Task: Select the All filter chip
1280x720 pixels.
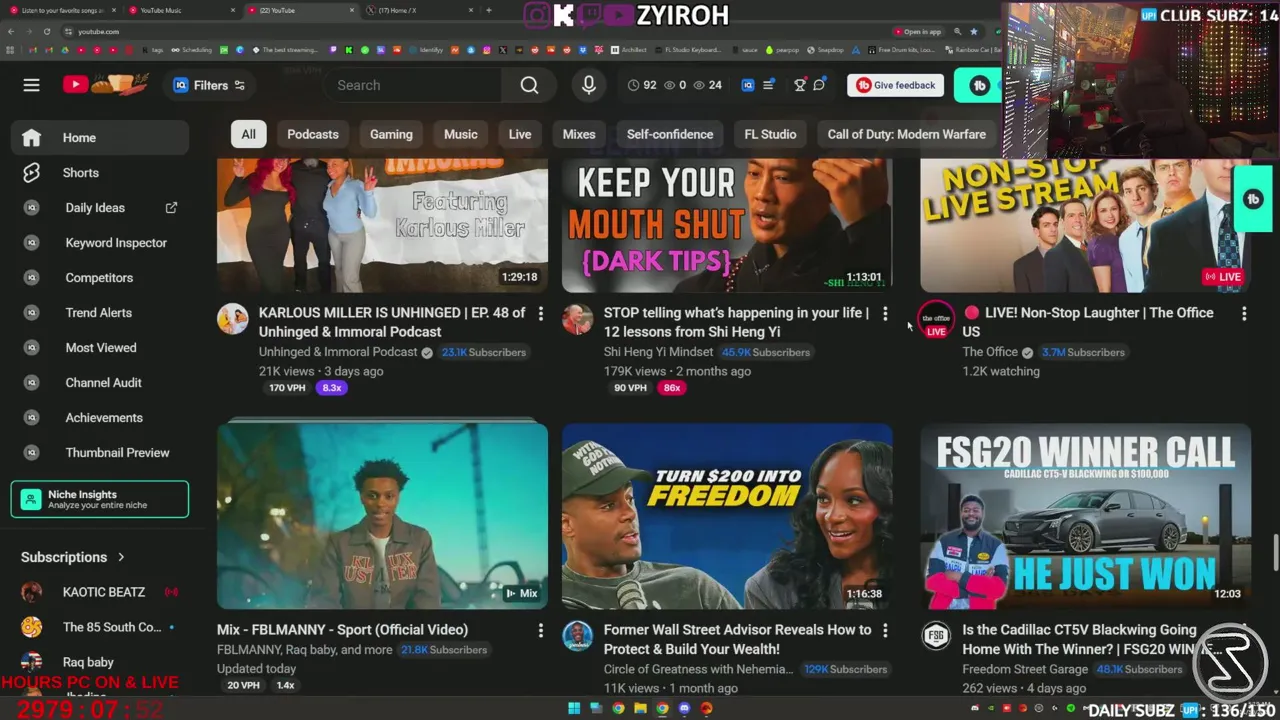Action: pyautogui.click(x=248, y=134)
